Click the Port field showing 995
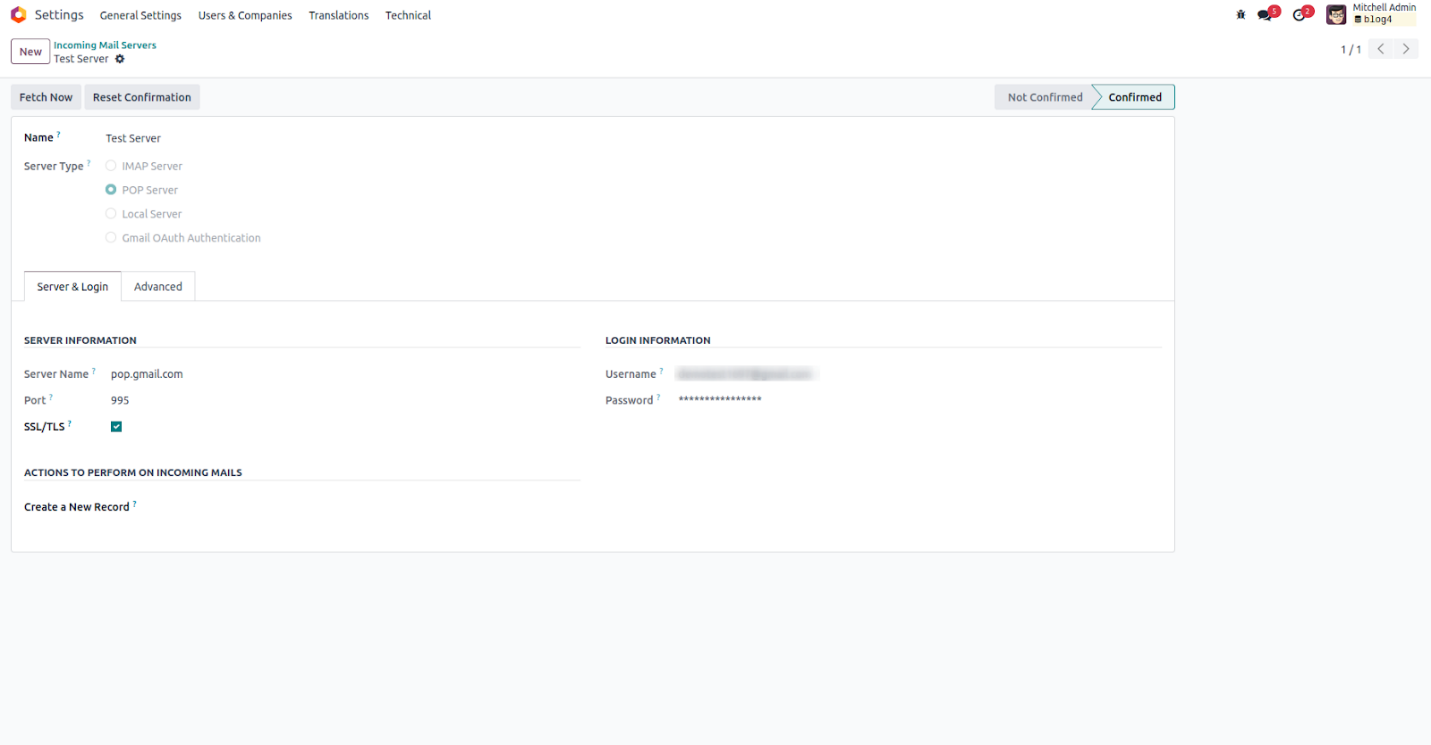 tap(120, 400)
